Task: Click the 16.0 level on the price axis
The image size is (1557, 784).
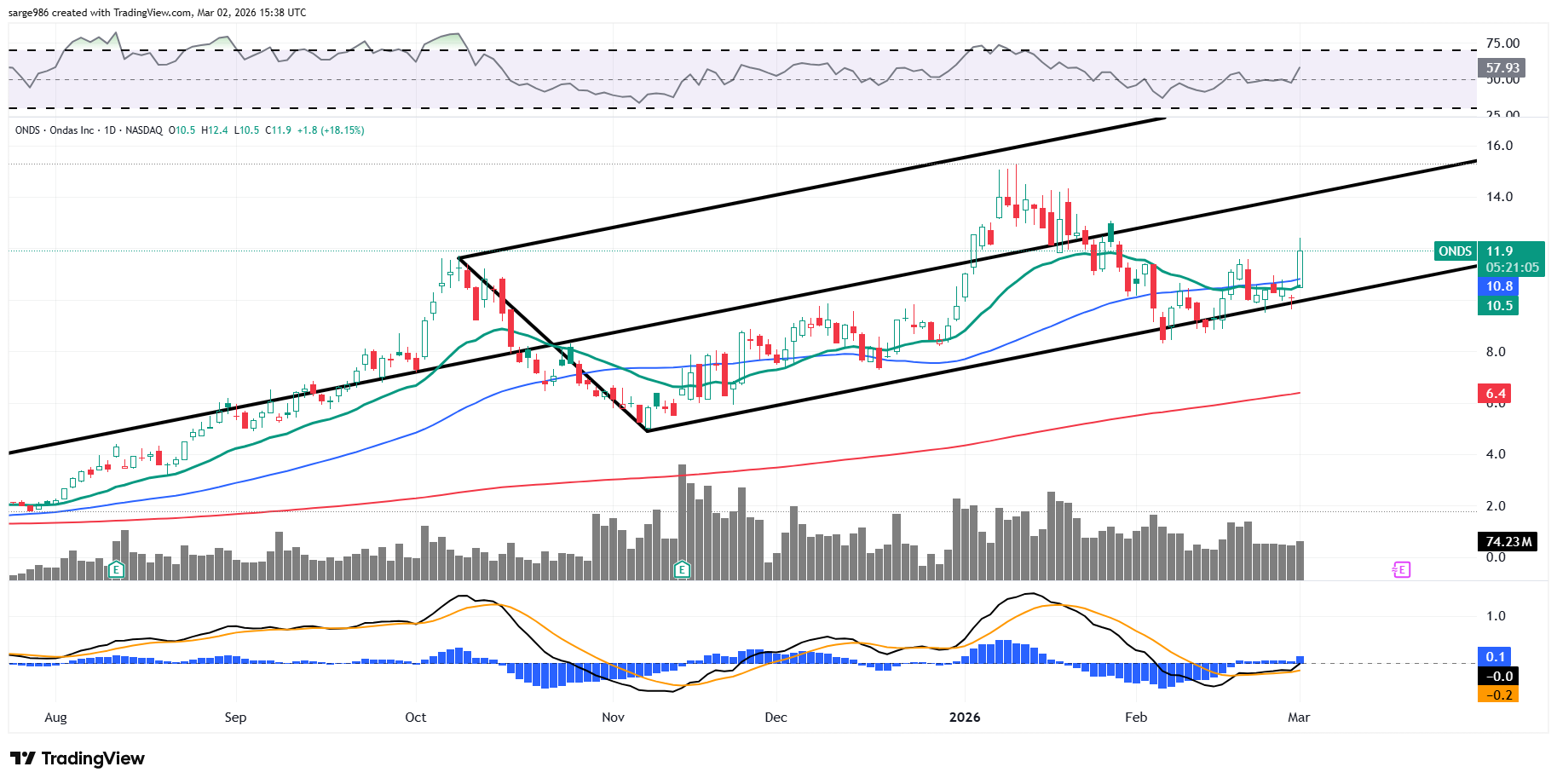Action: click(1499, 146)
